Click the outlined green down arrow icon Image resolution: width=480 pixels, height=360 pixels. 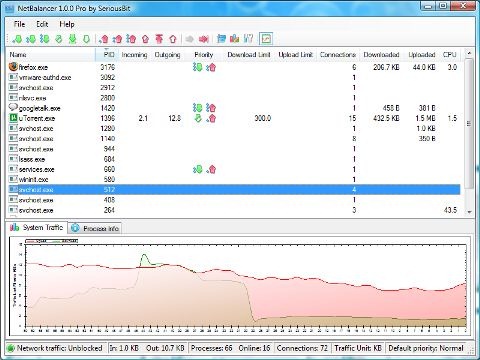[x=86, y=39]
